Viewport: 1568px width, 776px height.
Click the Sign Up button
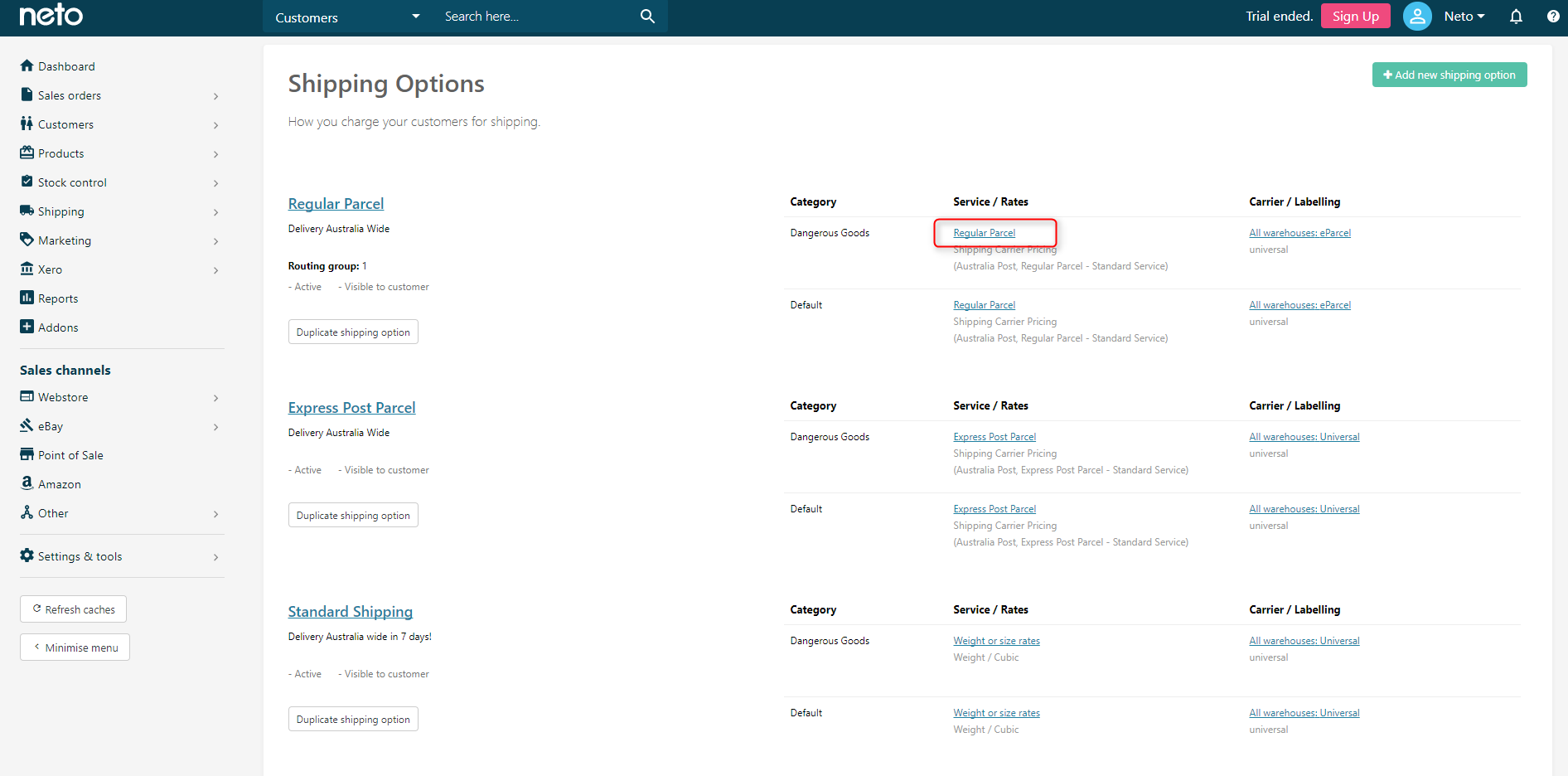[x=1355, y=16]
